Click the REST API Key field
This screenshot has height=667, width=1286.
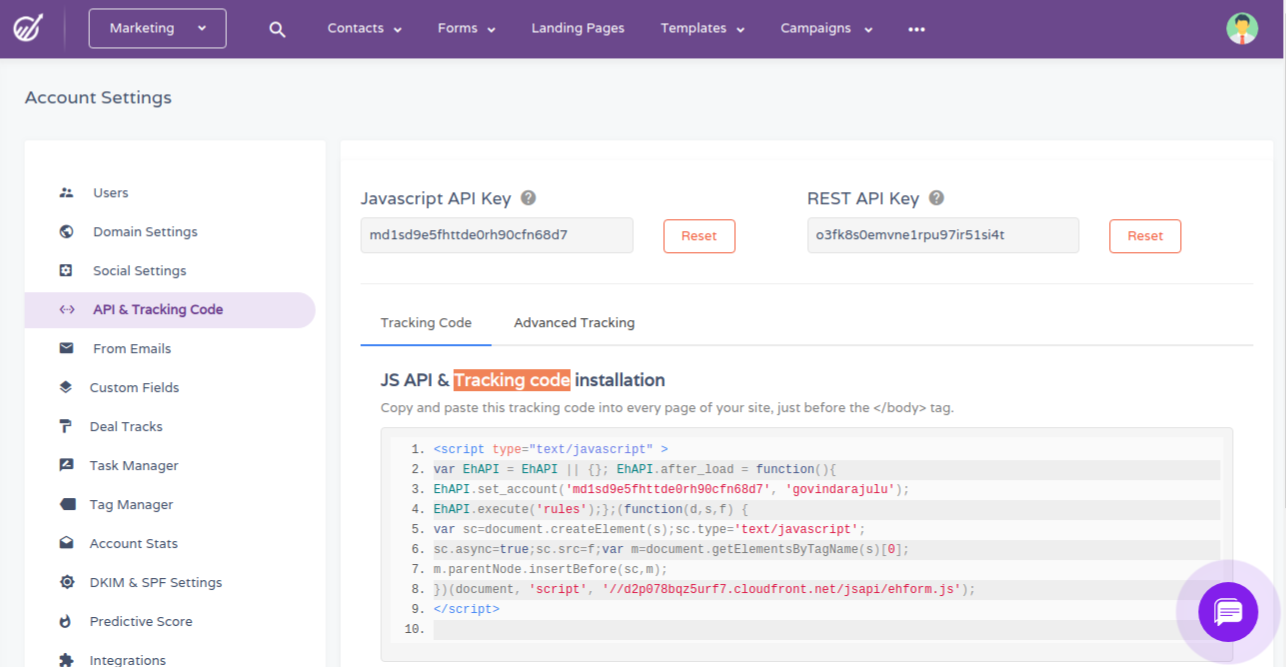943,235
